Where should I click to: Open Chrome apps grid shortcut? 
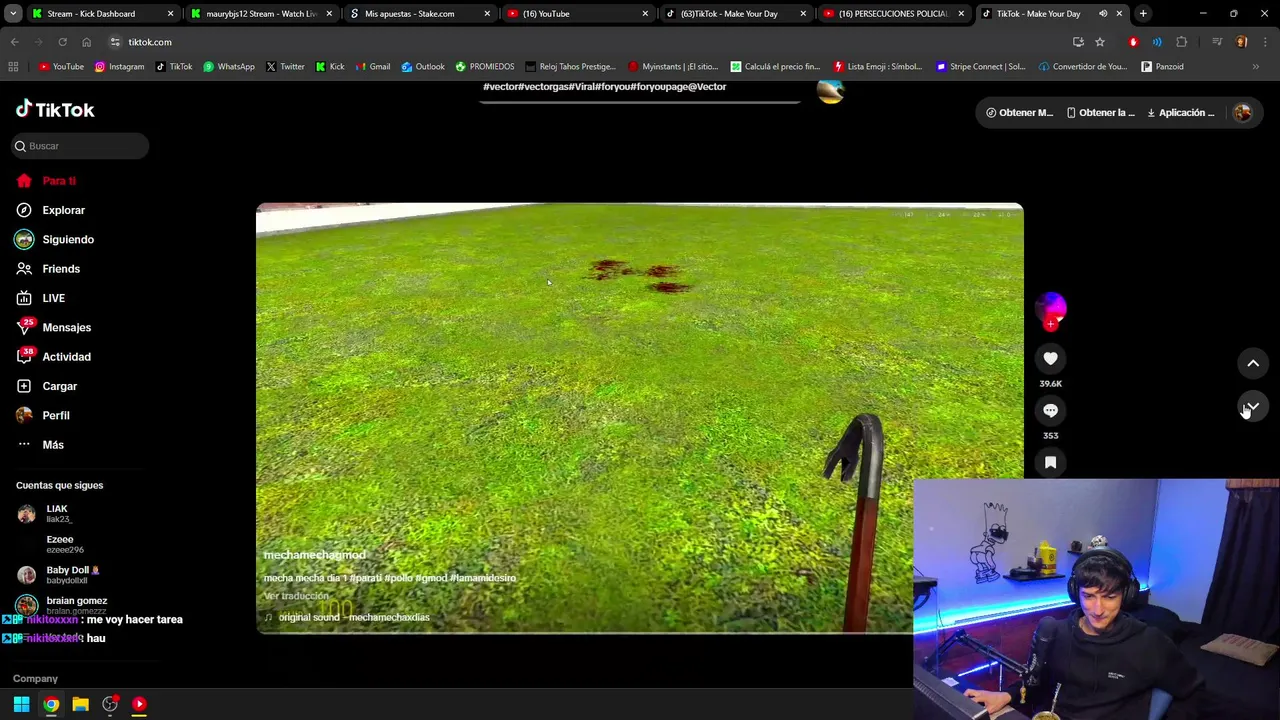pyautogui.click(x=13, y=67)
